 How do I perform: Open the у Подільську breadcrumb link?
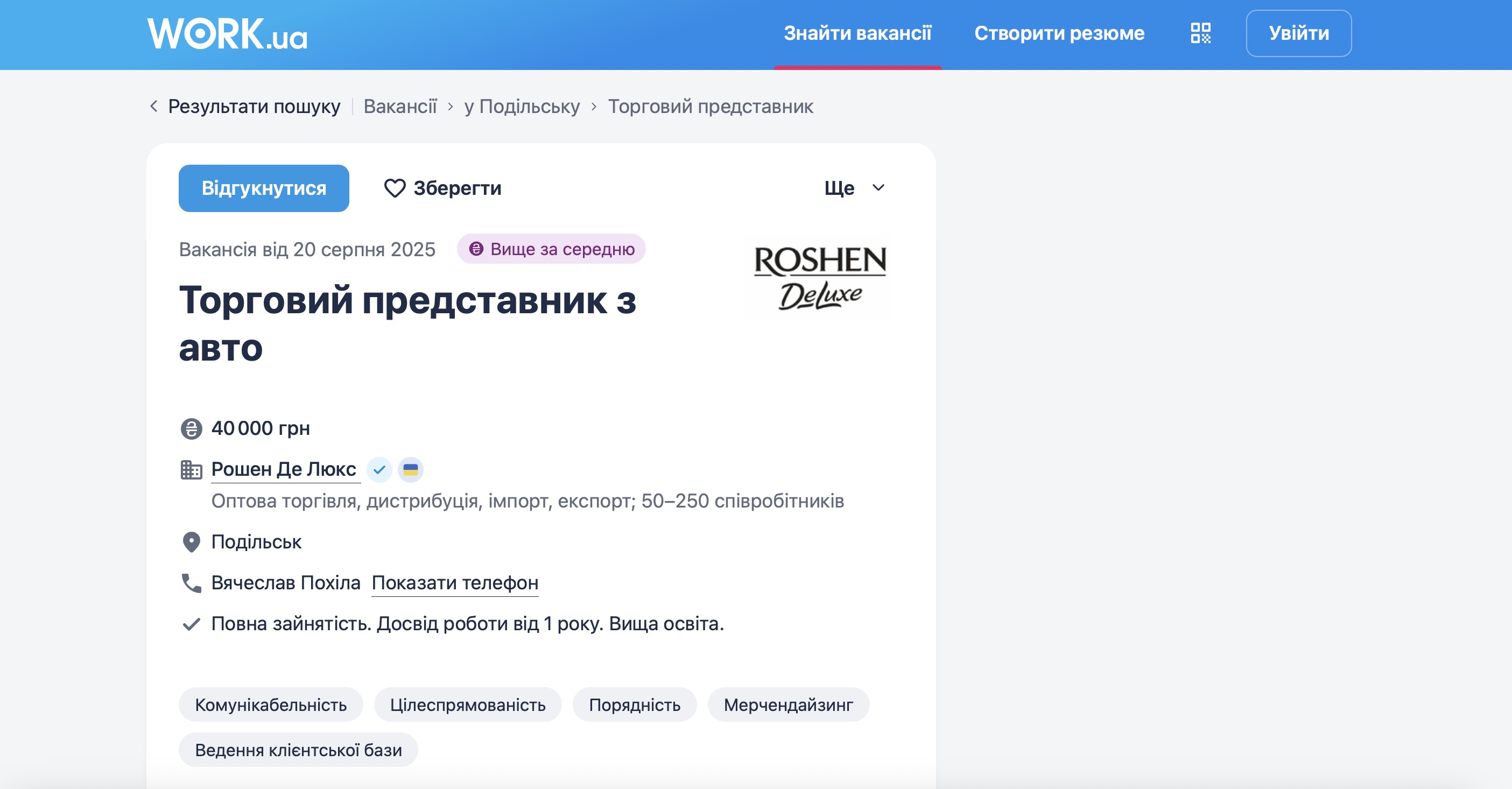[x=522, y=106]
